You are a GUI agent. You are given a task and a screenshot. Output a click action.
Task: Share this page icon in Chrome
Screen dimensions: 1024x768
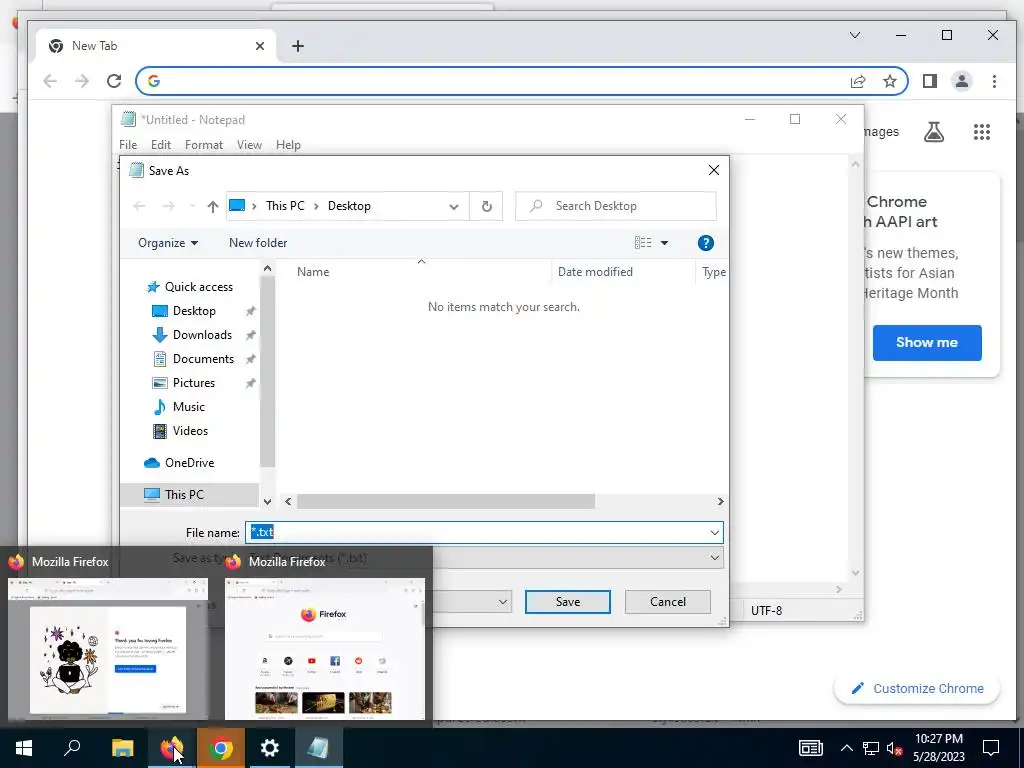pos(858,81)
